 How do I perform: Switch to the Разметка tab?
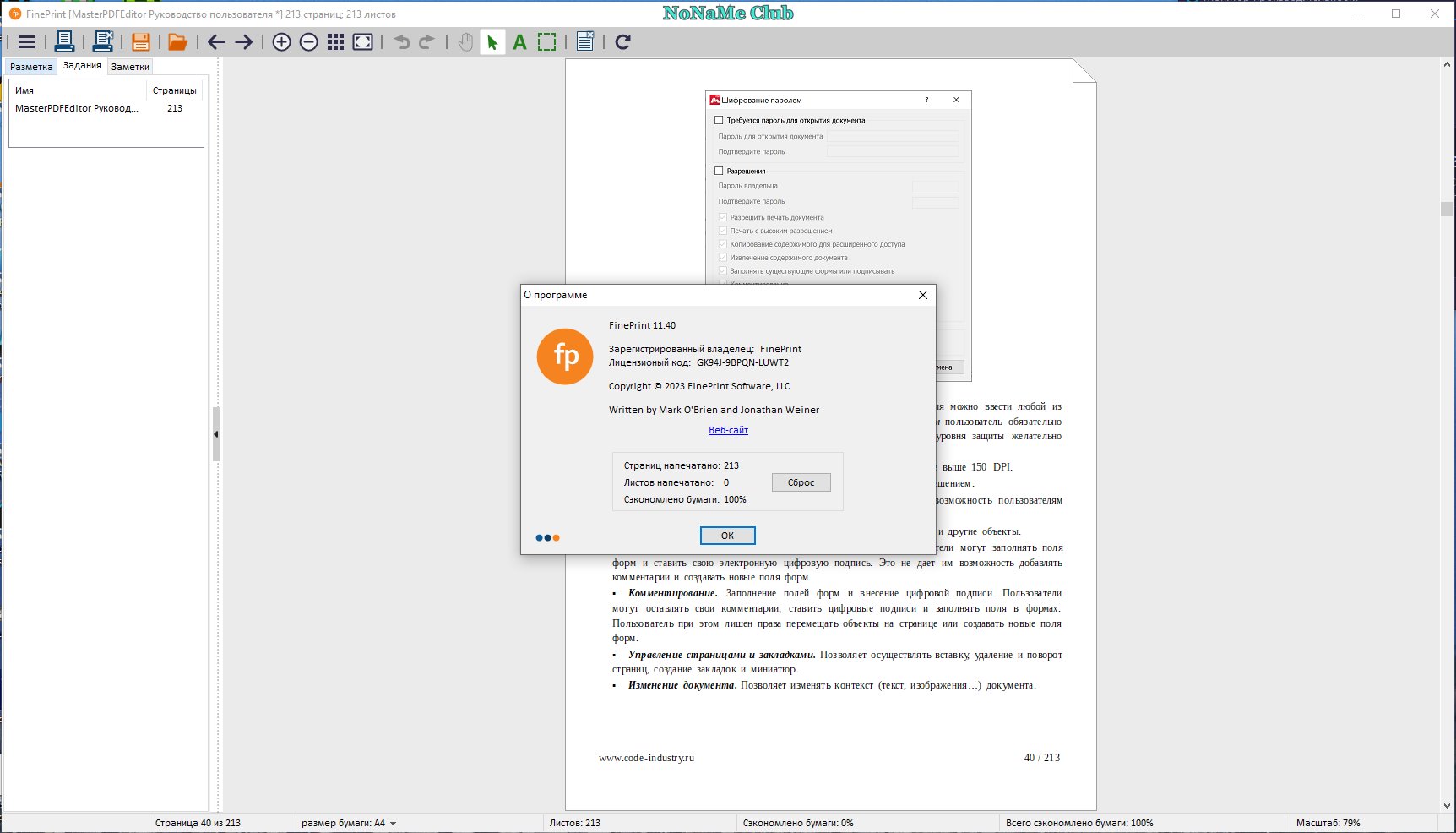click(31, 67)
